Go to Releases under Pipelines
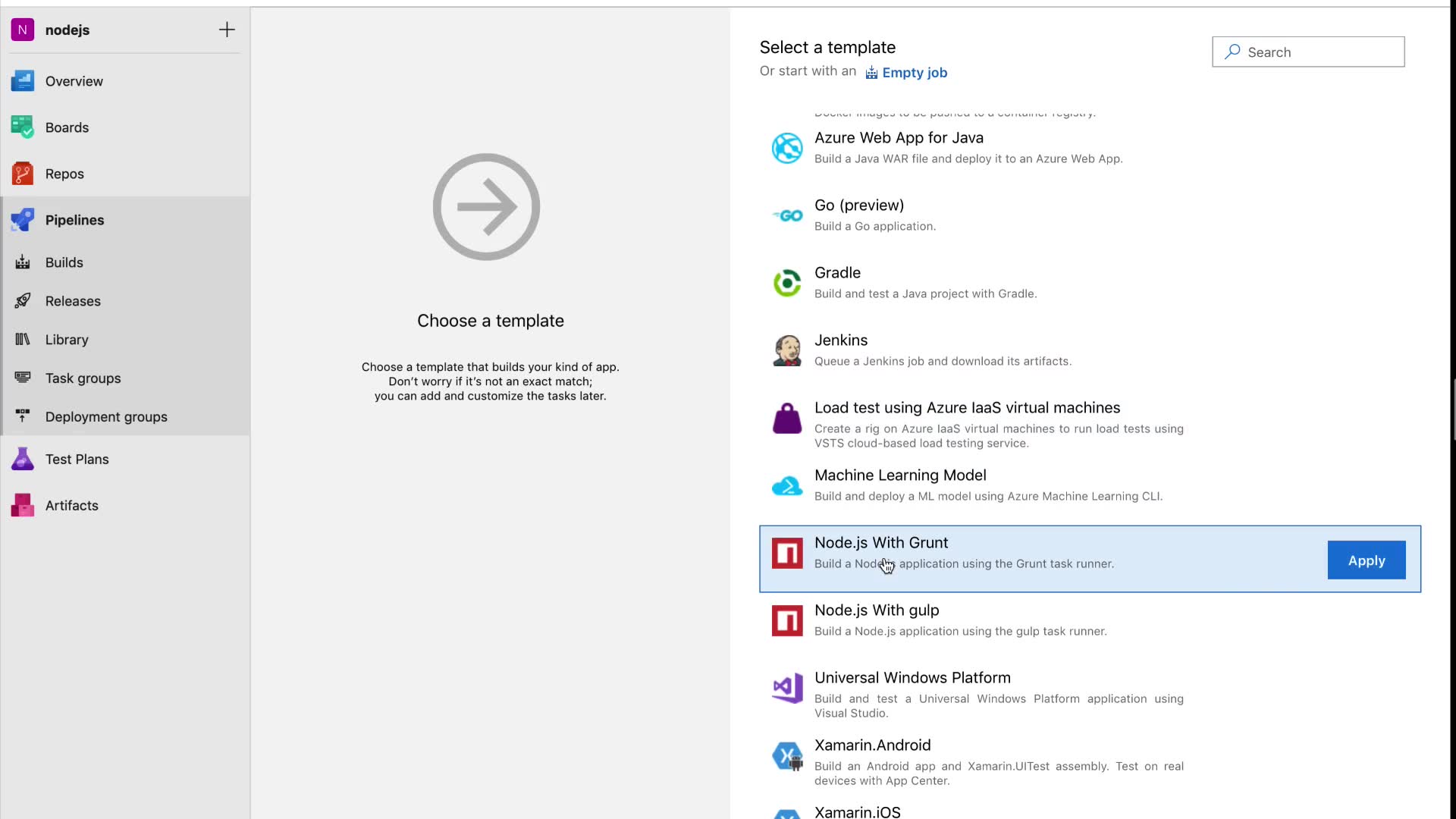The image size is (1456, 819). tap(73, 301)
